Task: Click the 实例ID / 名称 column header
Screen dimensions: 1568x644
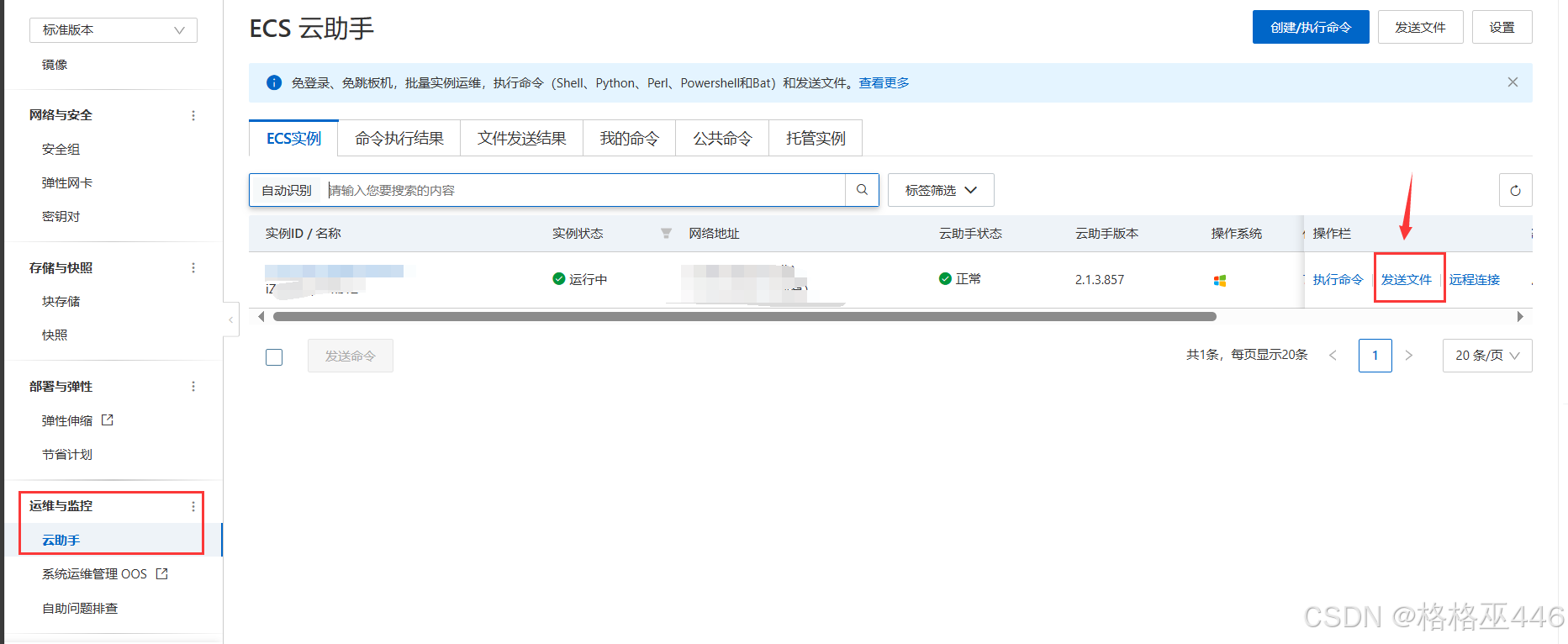Action: (x=304, y=233)
